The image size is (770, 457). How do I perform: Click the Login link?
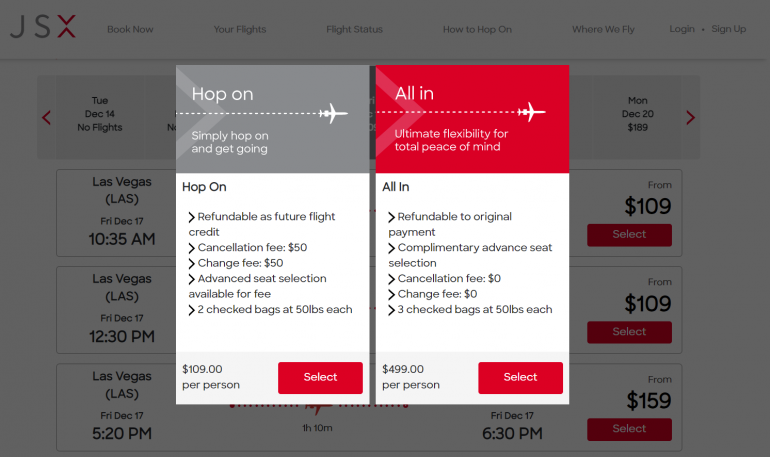(682, 29)
